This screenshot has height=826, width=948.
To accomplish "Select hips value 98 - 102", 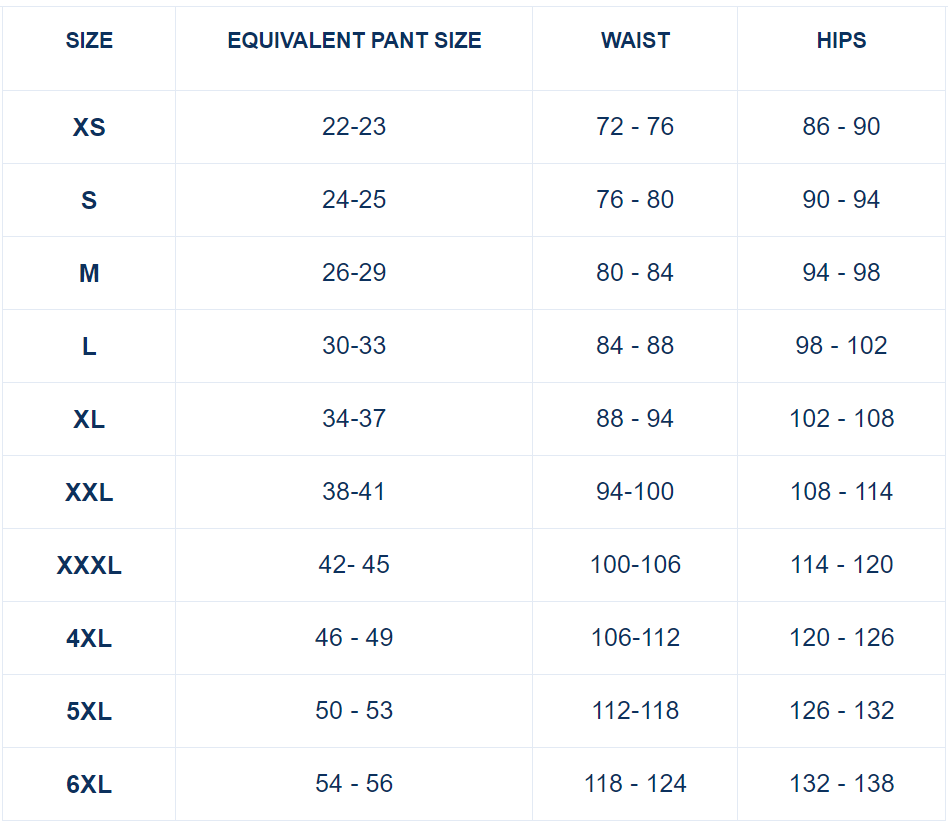I will pos(842,346).
